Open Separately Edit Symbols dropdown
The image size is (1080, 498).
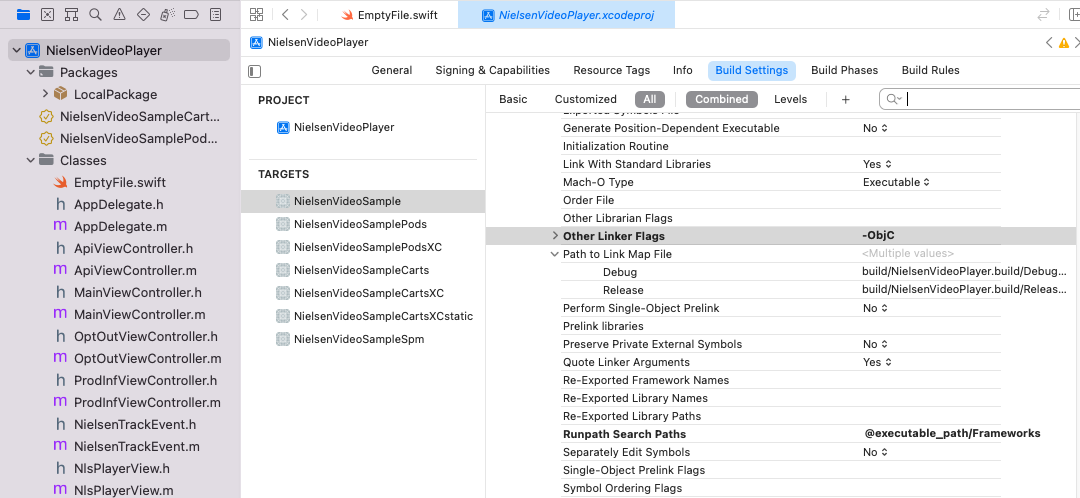click(x=875, y=452)
